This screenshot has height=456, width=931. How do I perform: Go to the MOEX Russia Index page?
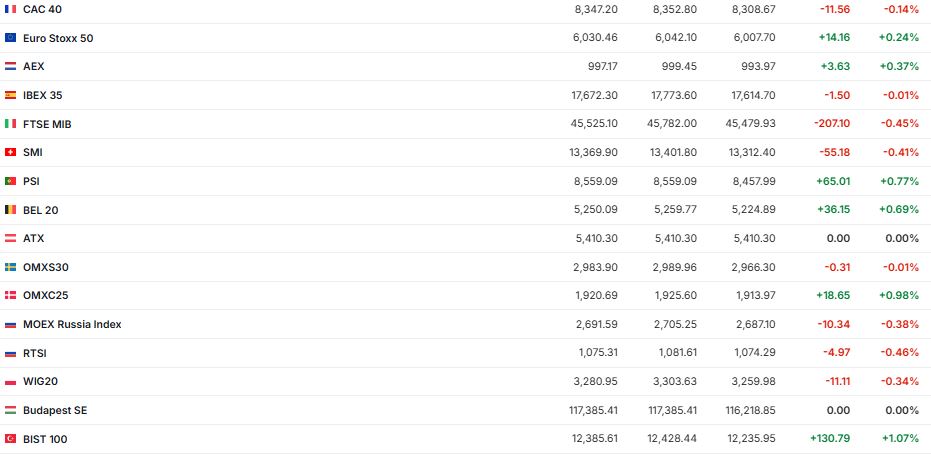[72, 325]
